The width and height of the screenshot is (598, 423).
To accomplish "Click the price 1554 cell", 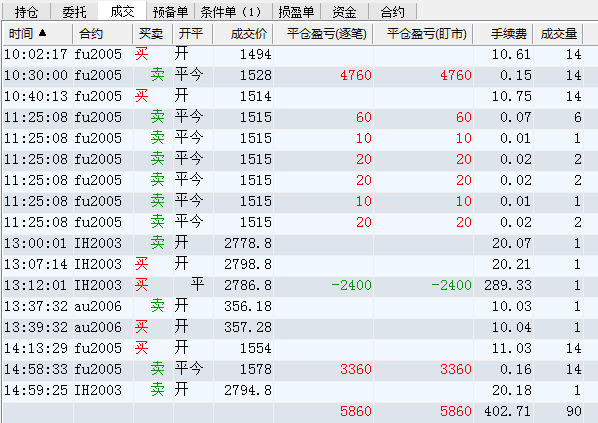I will coord(256,348).
